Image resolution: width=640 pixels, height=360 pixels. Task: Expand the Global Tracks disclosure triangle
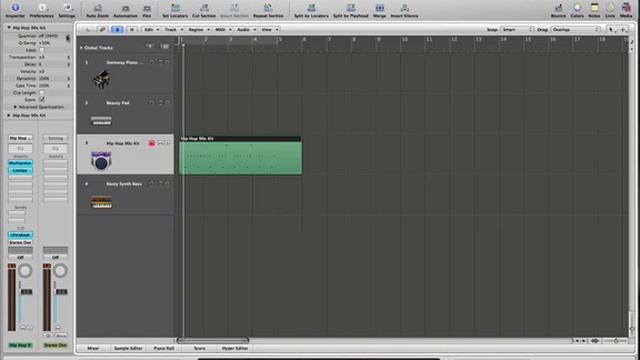81,48
